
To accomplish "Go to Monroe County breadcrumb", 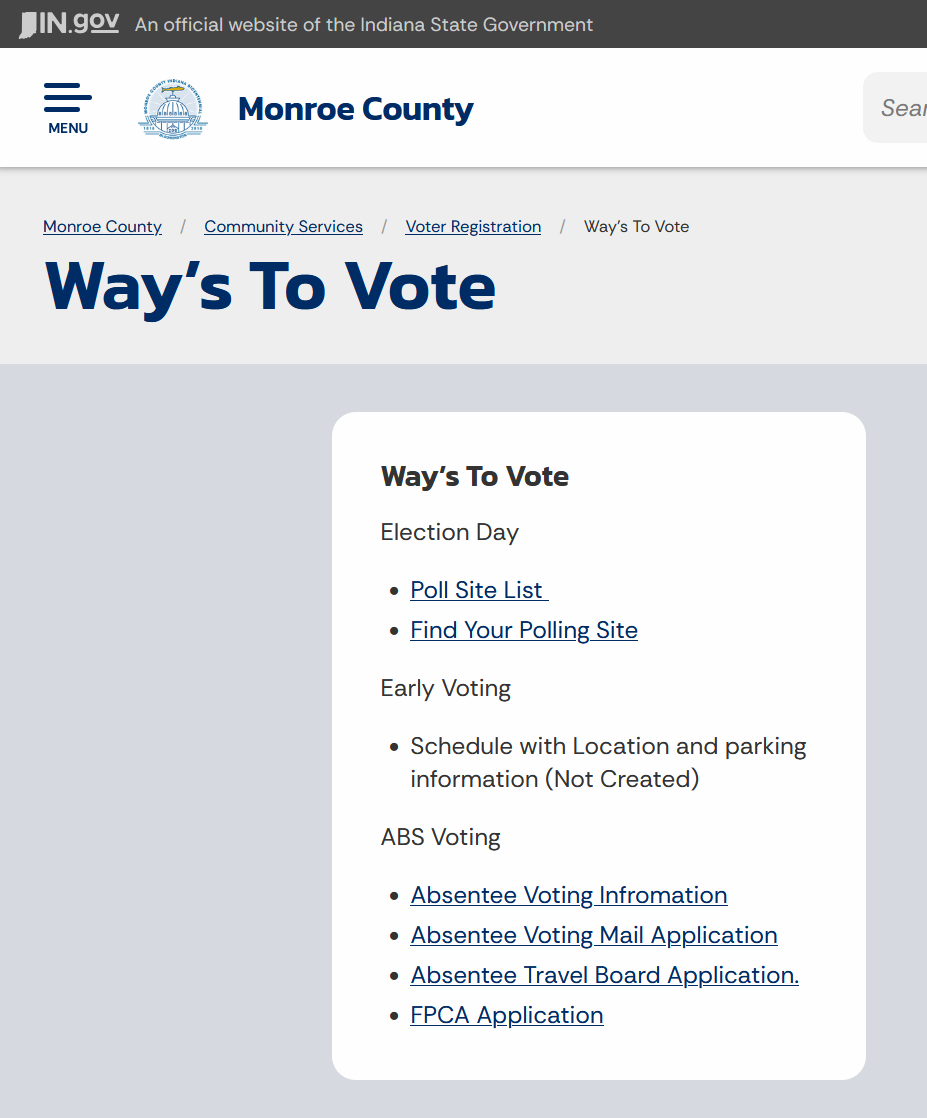I will click(102, 227).
